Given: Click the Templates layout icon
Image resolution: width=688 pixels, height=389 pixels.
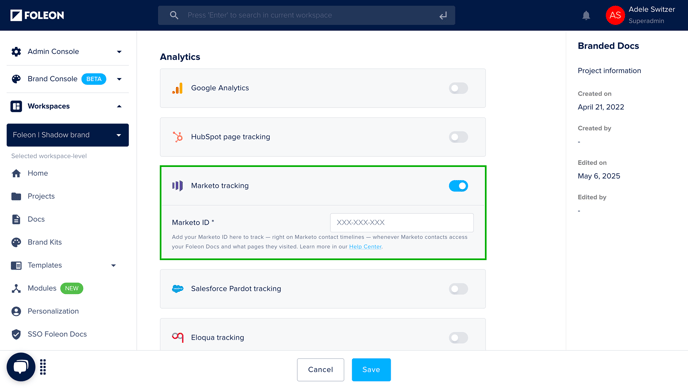Looking at the screenshot, I should [x=16, y=265].
